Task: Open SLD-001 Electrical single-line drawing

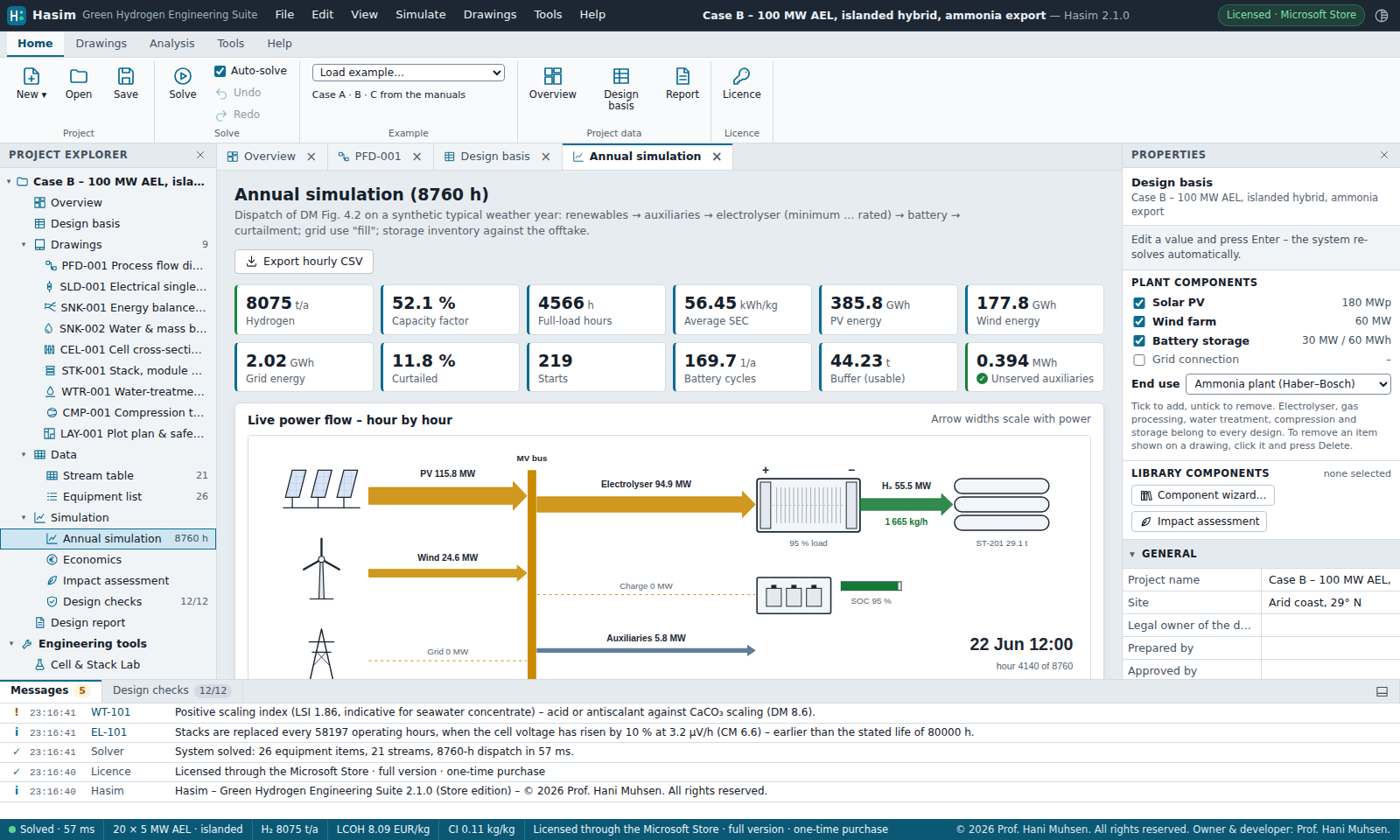Action: click(125, 287)
